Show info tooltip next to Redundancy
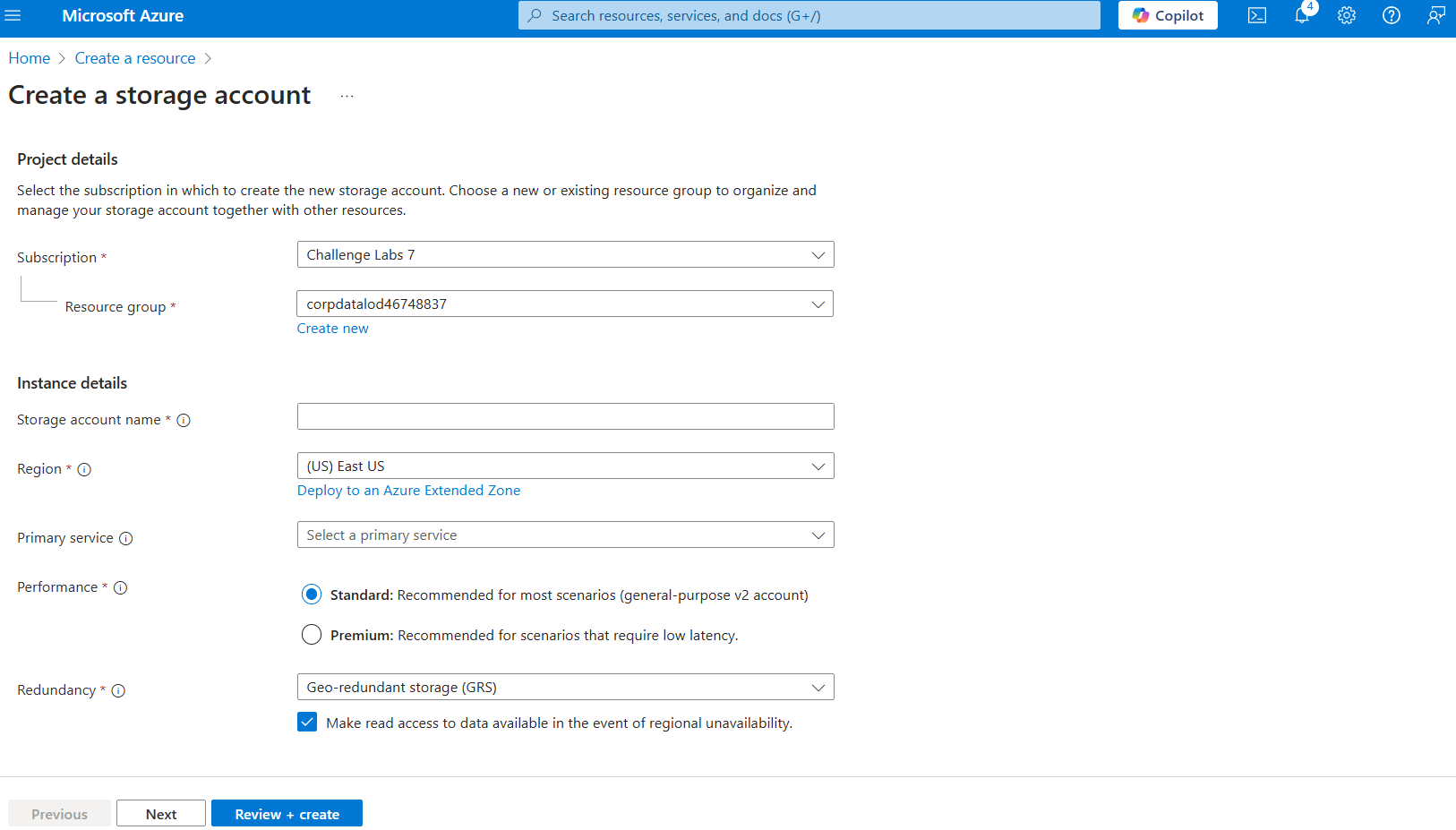 coord(118,690)
